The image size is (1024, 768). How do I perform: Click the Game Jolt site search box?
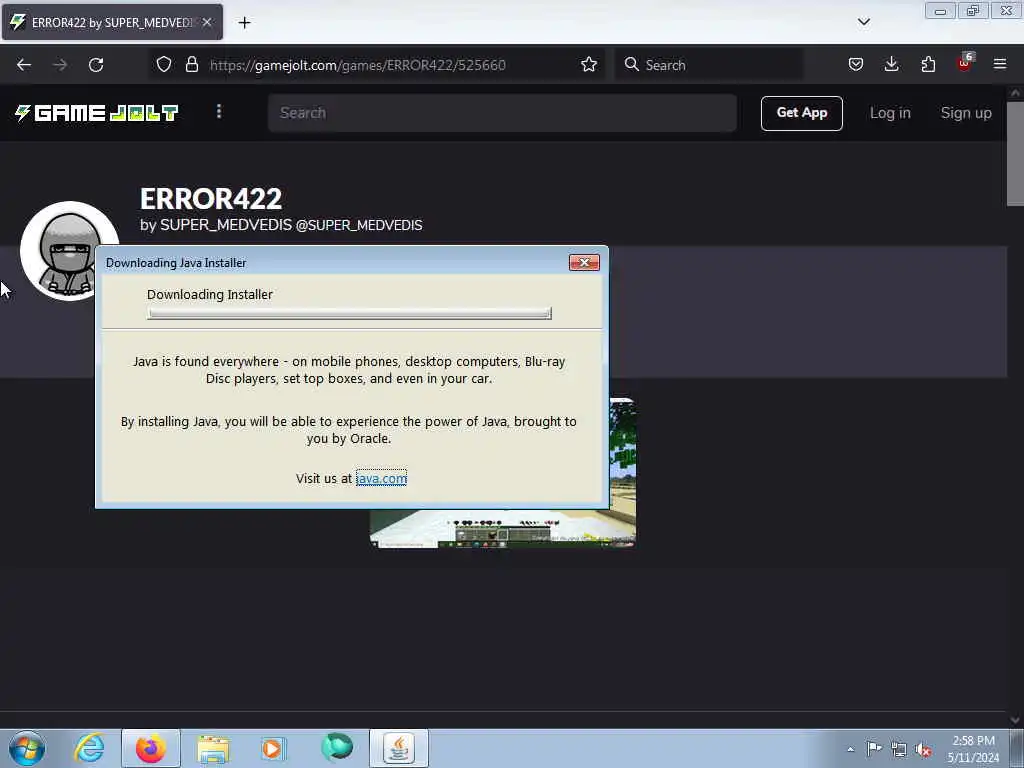[502, 113]
